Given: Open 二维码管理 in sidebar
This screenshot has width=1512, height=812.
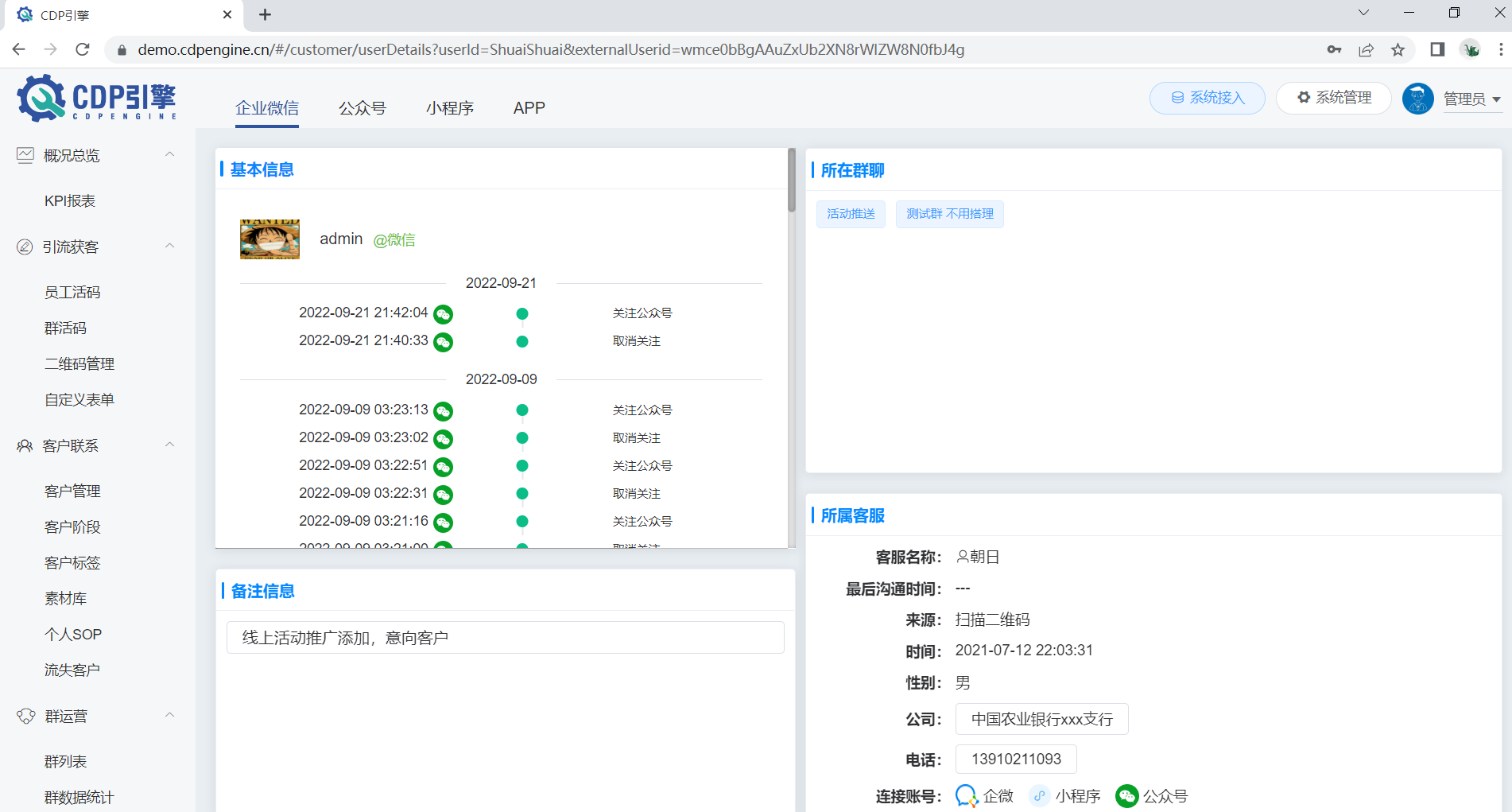Looking at the screenshot, I should pyautogui.click(x=79, y=364).
